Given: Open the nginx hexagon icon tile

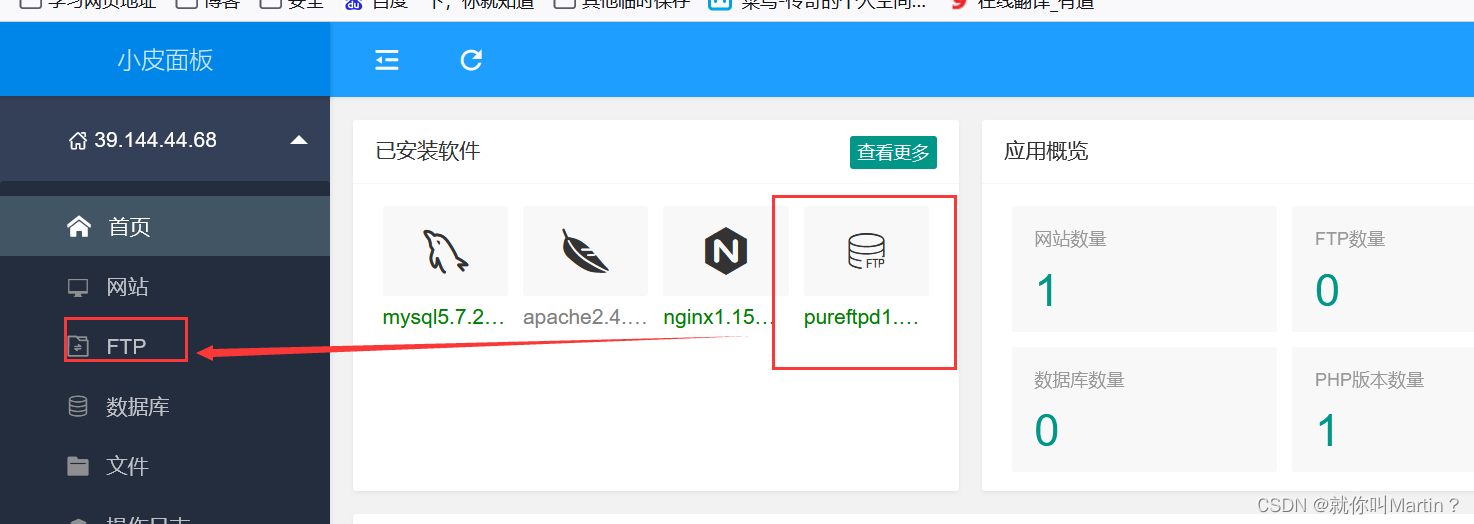Looking at the screenshot, I should click(x=726, y=251).
